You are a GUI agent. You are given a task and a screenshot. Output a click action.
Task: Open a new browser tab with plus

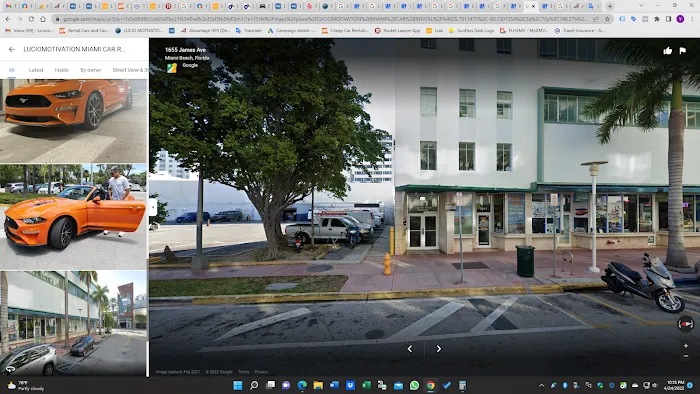click(x=610, y=6)
